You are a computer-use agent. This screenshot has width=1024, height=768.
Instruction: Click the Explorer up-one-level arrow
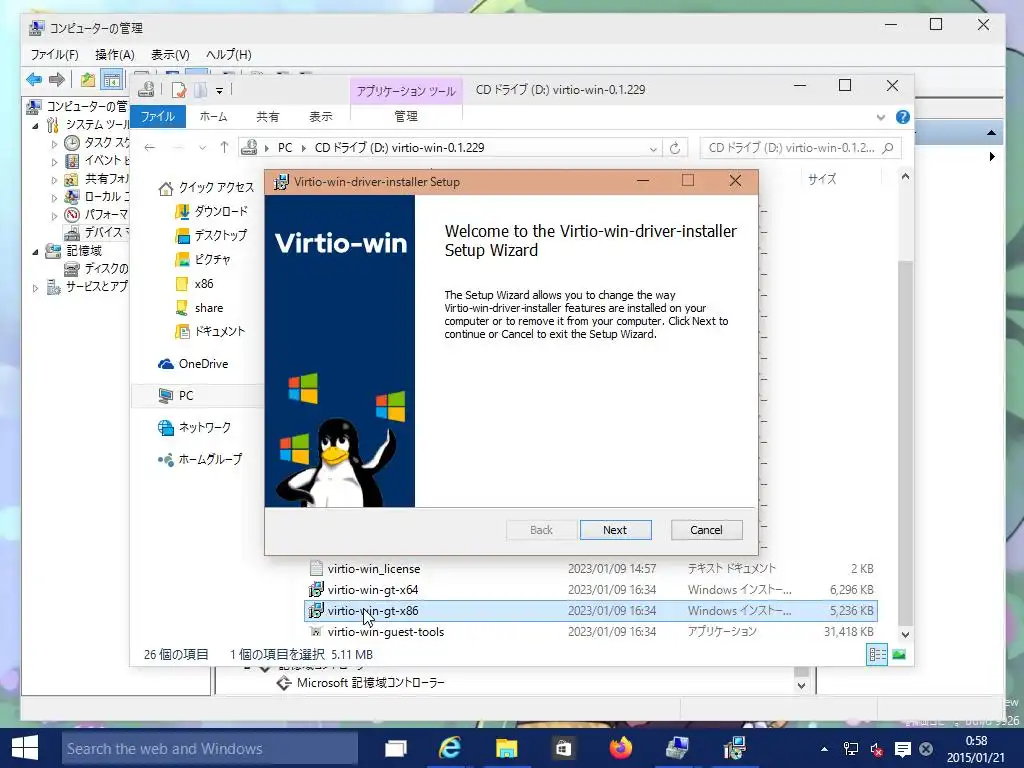point(224,148)
